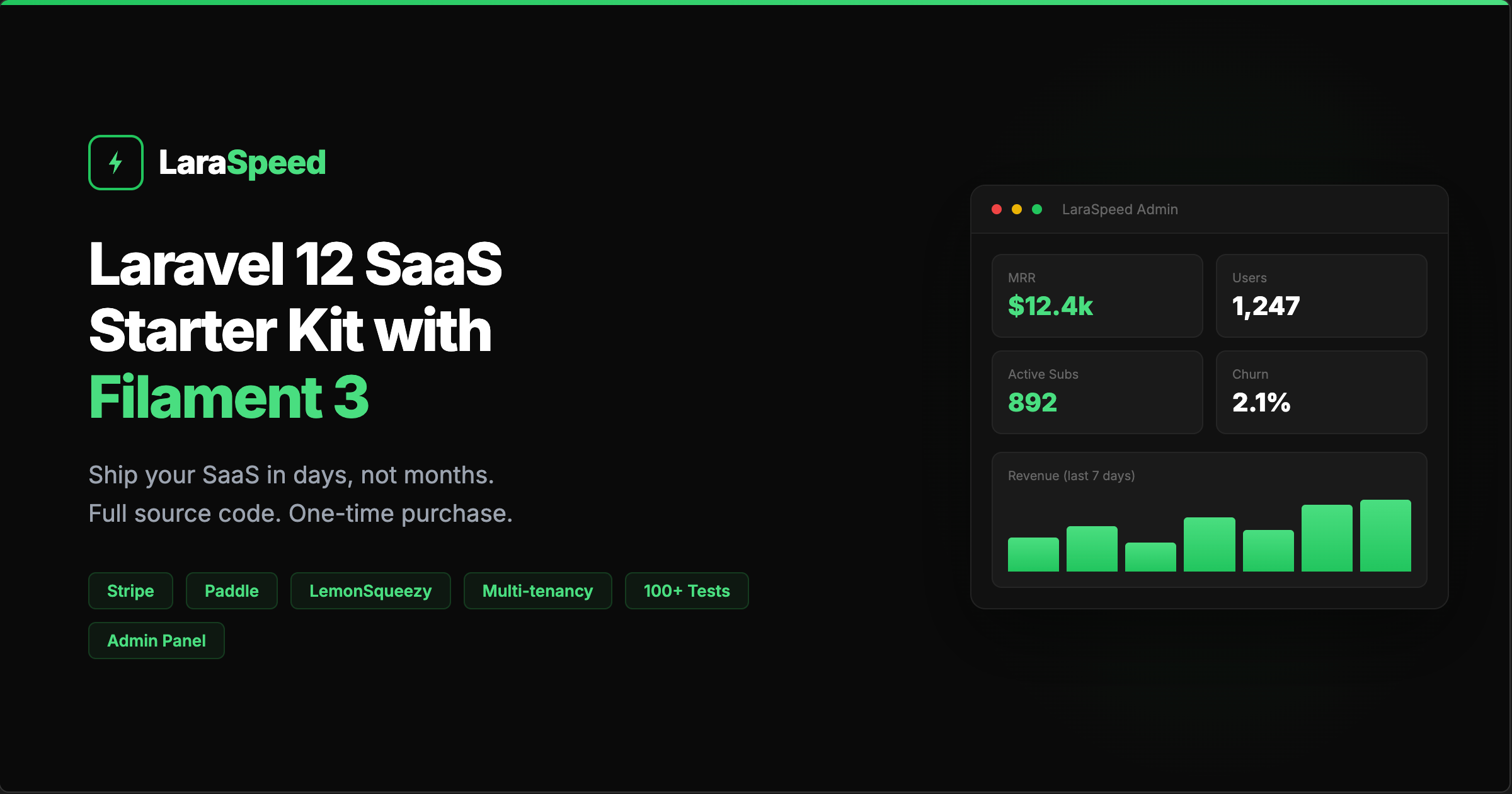Click the 100+ Tests tag

coord(687,590)
